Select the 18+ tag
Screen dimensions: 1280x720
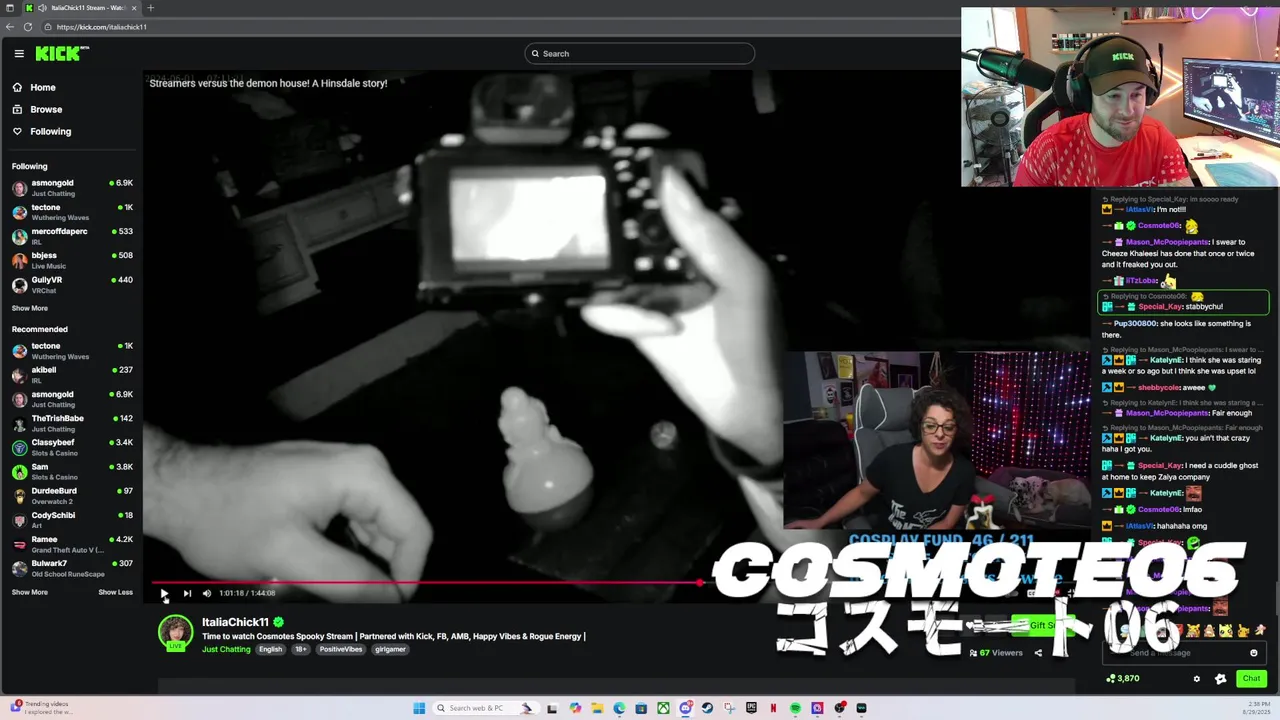pyautogui.click(x=301, y=649)
